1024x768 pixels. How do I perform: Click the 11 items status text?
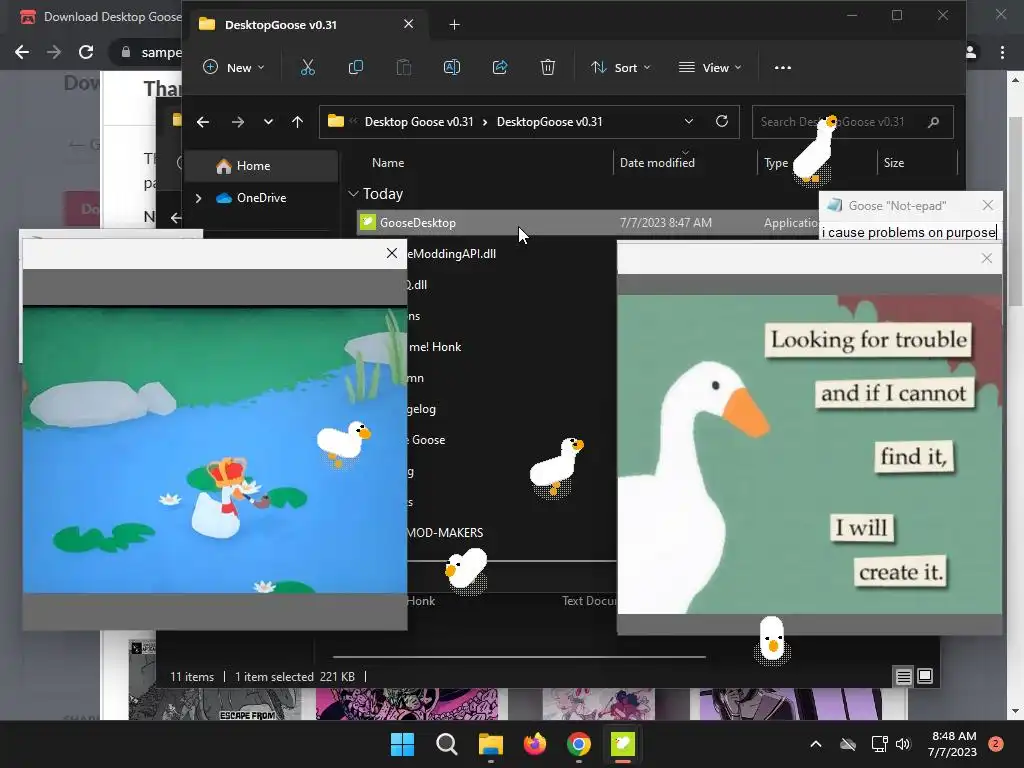click(x=192, y=677)
